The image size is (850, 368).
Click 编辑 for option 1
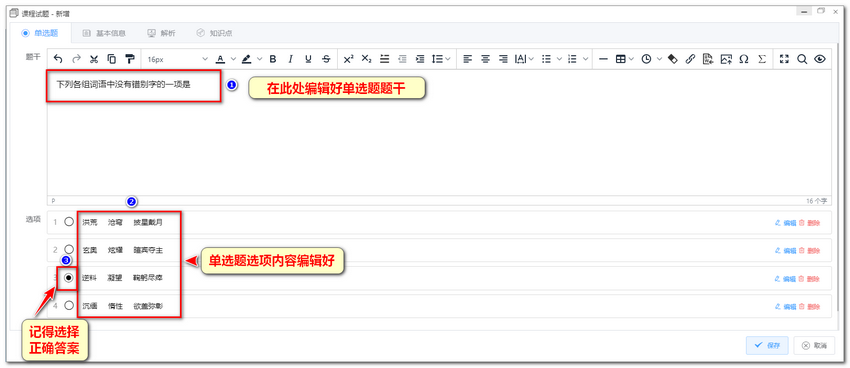tap(785, 223)
